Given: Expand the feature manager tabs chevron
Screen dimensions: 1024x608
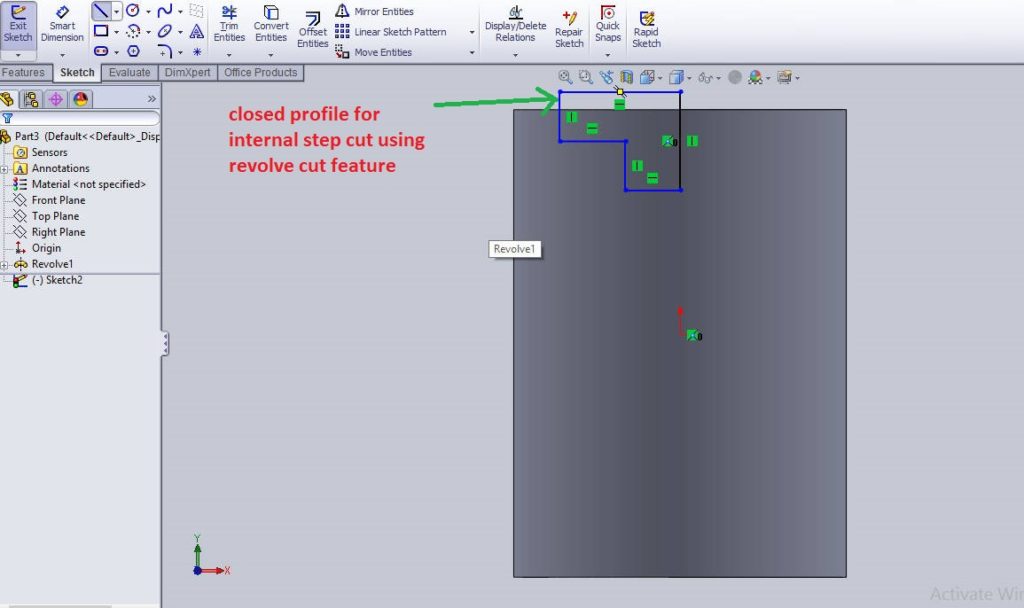Looking at the screenshot, I should [x=152, y=99].
